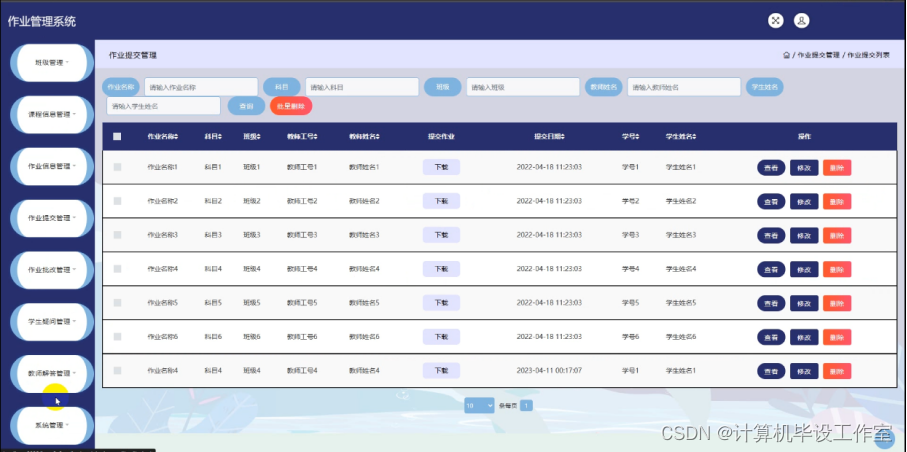Sort table by 科目 column arrows
Screen dimensions: 907x452
click(x=220, y=137)
